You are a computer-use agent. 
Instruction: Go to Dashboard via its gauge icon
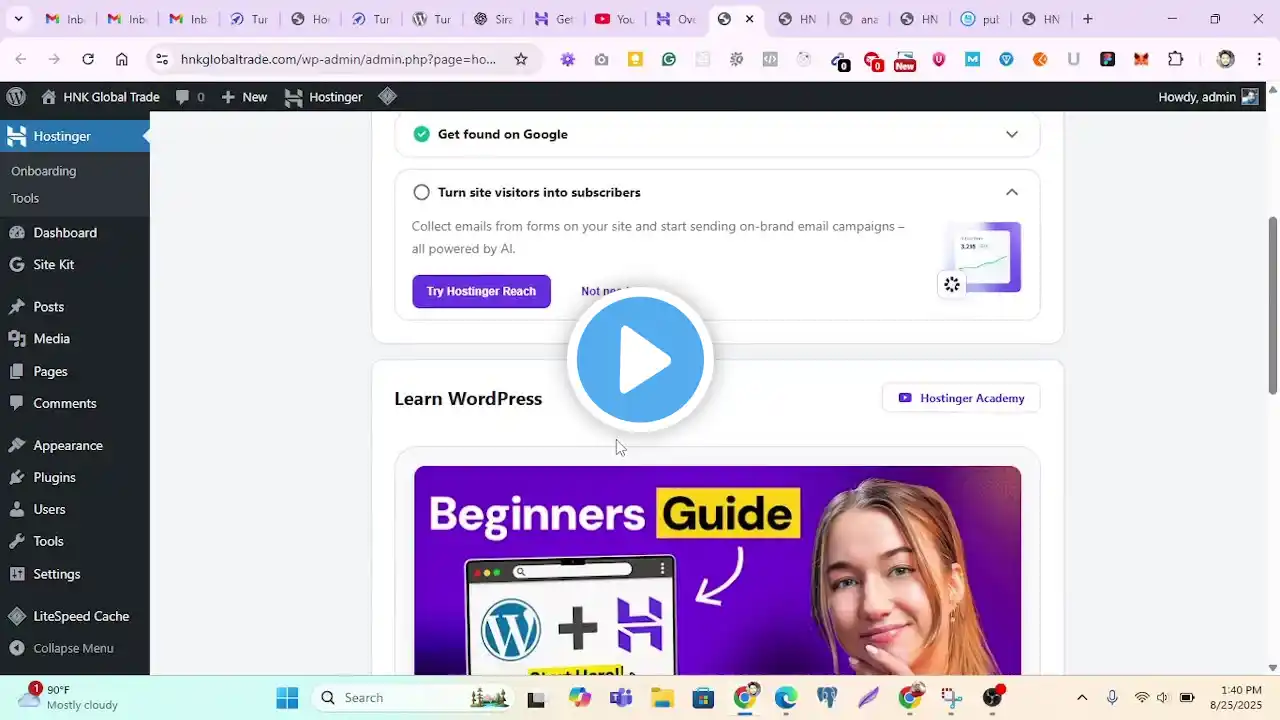(x=16, y=233)
